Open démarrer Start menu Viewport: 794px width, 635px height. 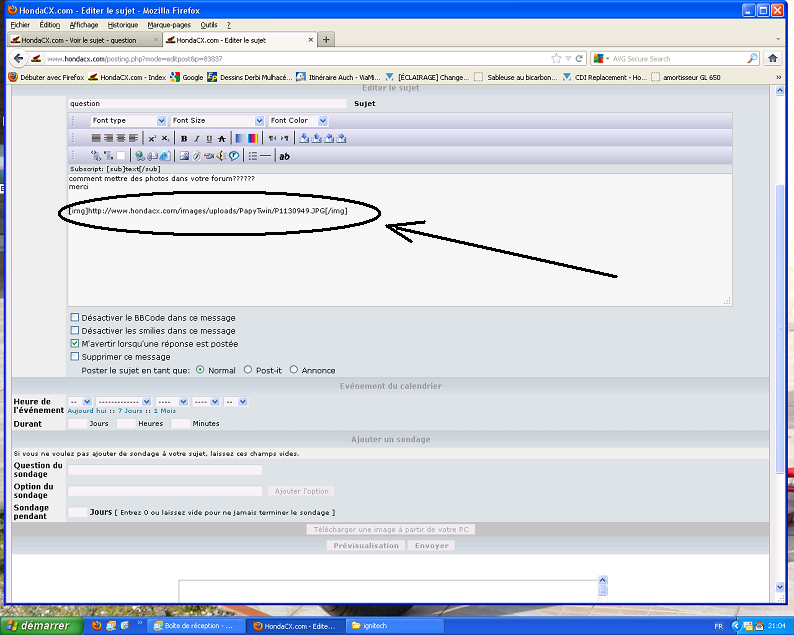pyautogui.click(x=42, y=625)
